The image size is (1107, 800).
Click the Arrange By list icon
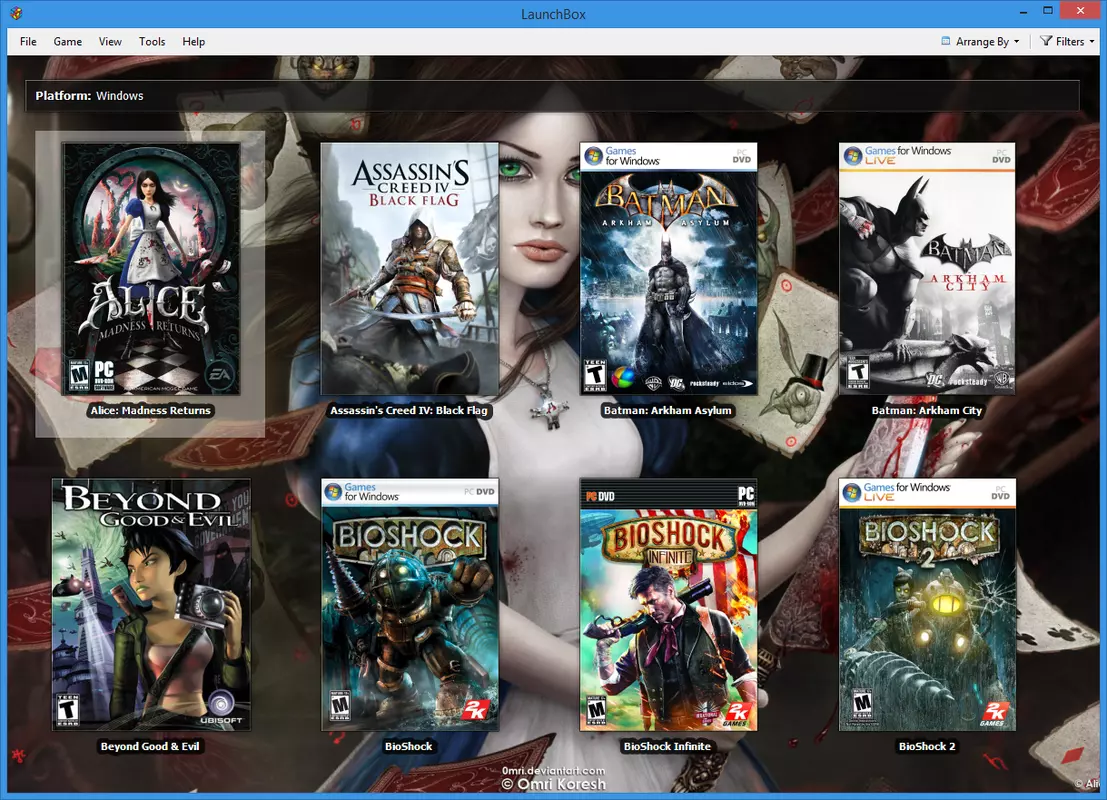point(945,41)
